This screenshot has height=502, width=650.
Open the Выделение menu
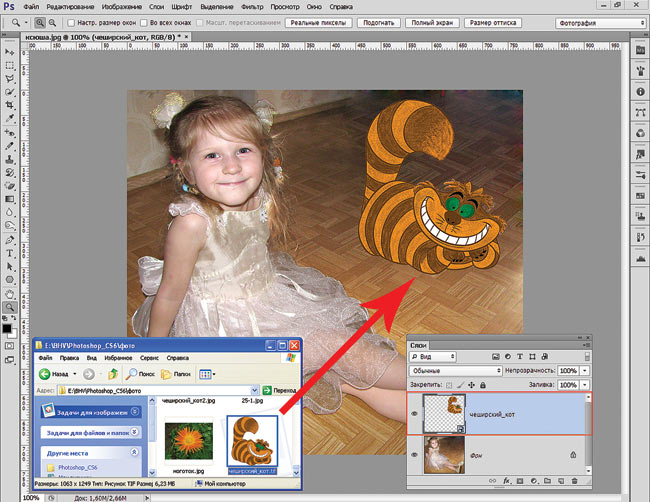[217, 7]
